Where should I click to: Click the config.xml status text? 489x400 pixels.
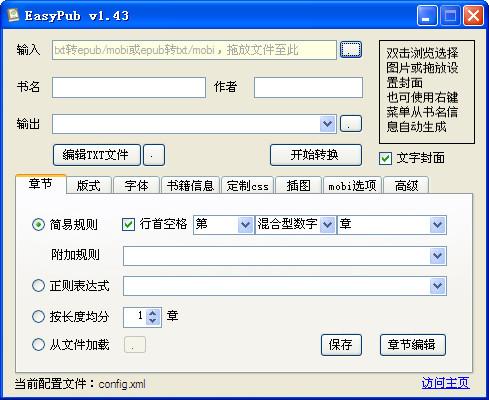[x=122, y=384]
